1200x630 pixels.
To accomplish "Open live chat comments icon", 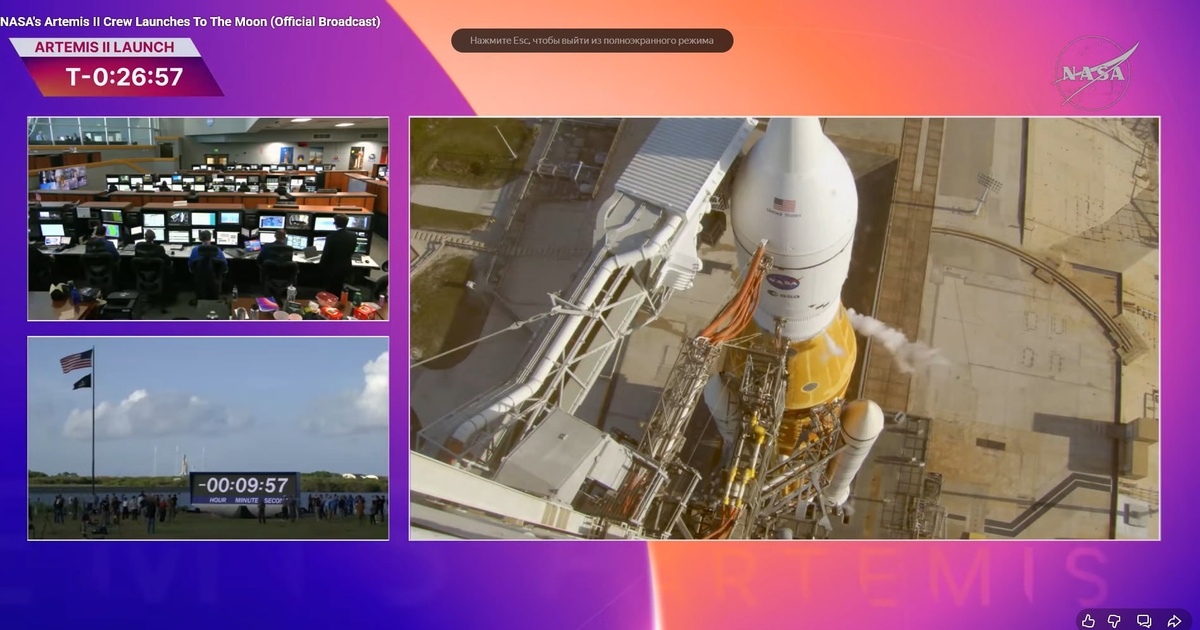I will pyautogui.click(x=1144, y=620).
